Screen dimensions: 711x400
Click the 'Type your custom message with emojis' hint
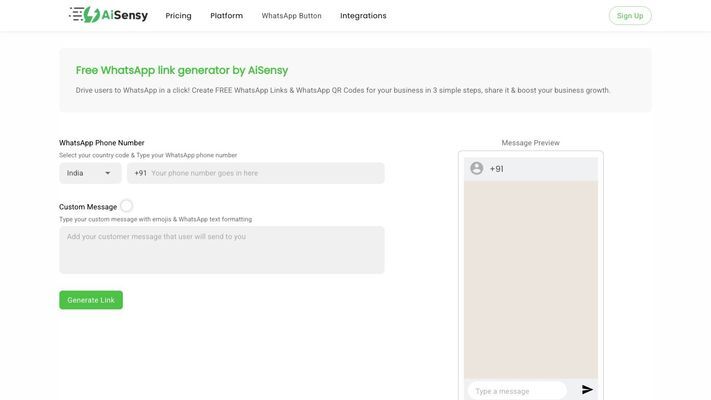156,219
